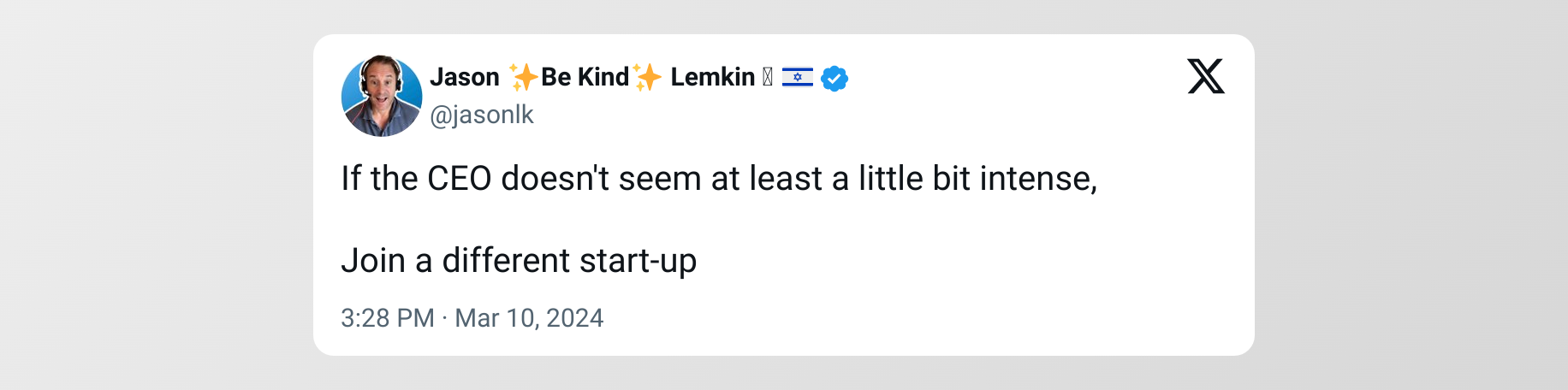Click the "3:28 PM" timestamp
Image resolution: width=1568 pixels, height=390 pixels.
point(388,318)
